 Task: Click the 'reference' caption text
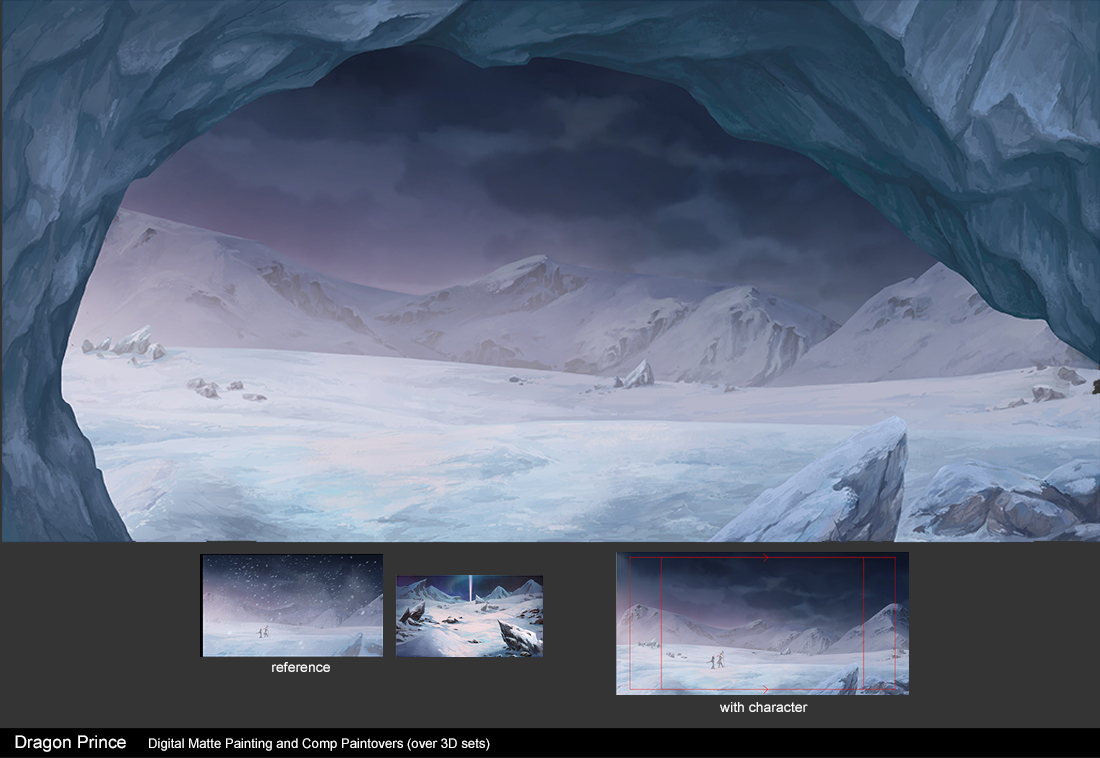(300, 667)
